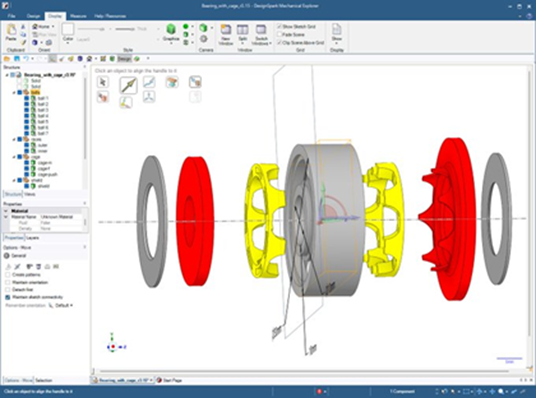Collapse the shield component in the Structure tree
The width and height of the screenshot is (536, 398).
pos(14,180)
